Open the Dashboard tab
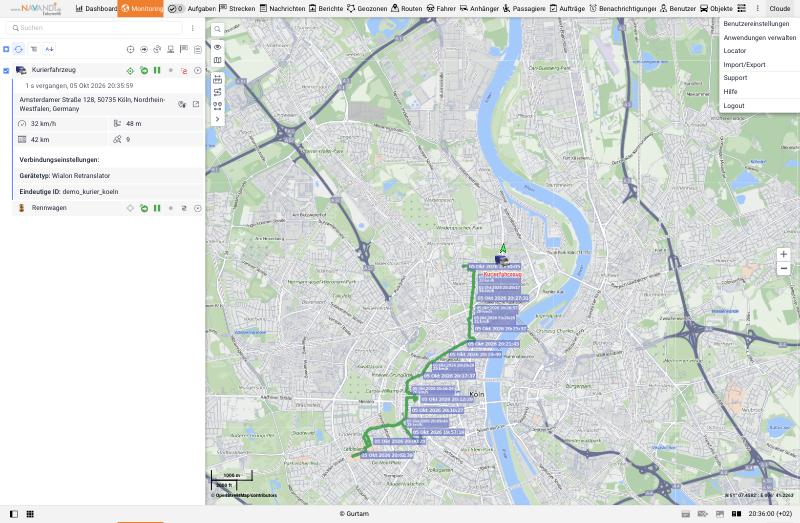 pos(96,9)
